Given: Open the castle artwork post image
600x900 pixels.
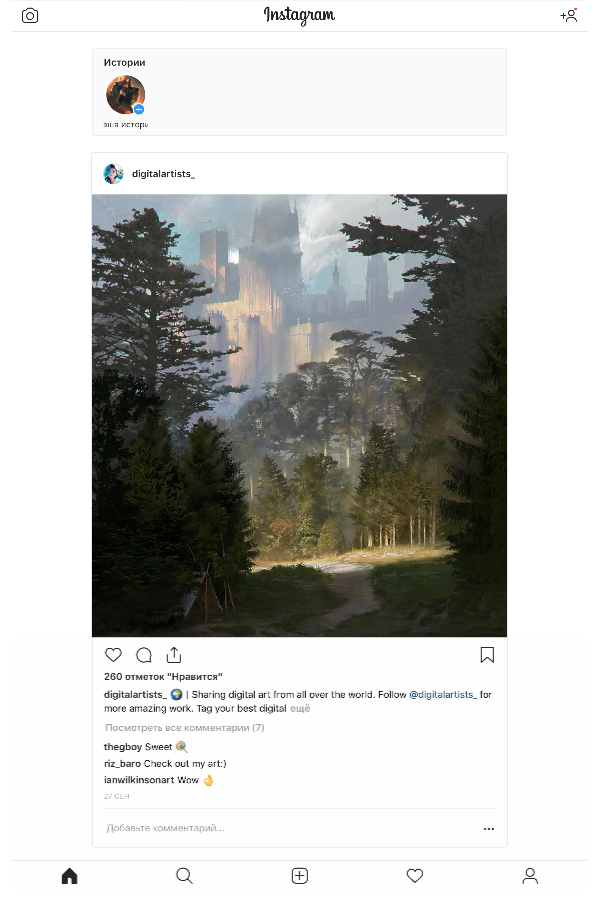Looking at the screenshot, I should click(299, 416).
